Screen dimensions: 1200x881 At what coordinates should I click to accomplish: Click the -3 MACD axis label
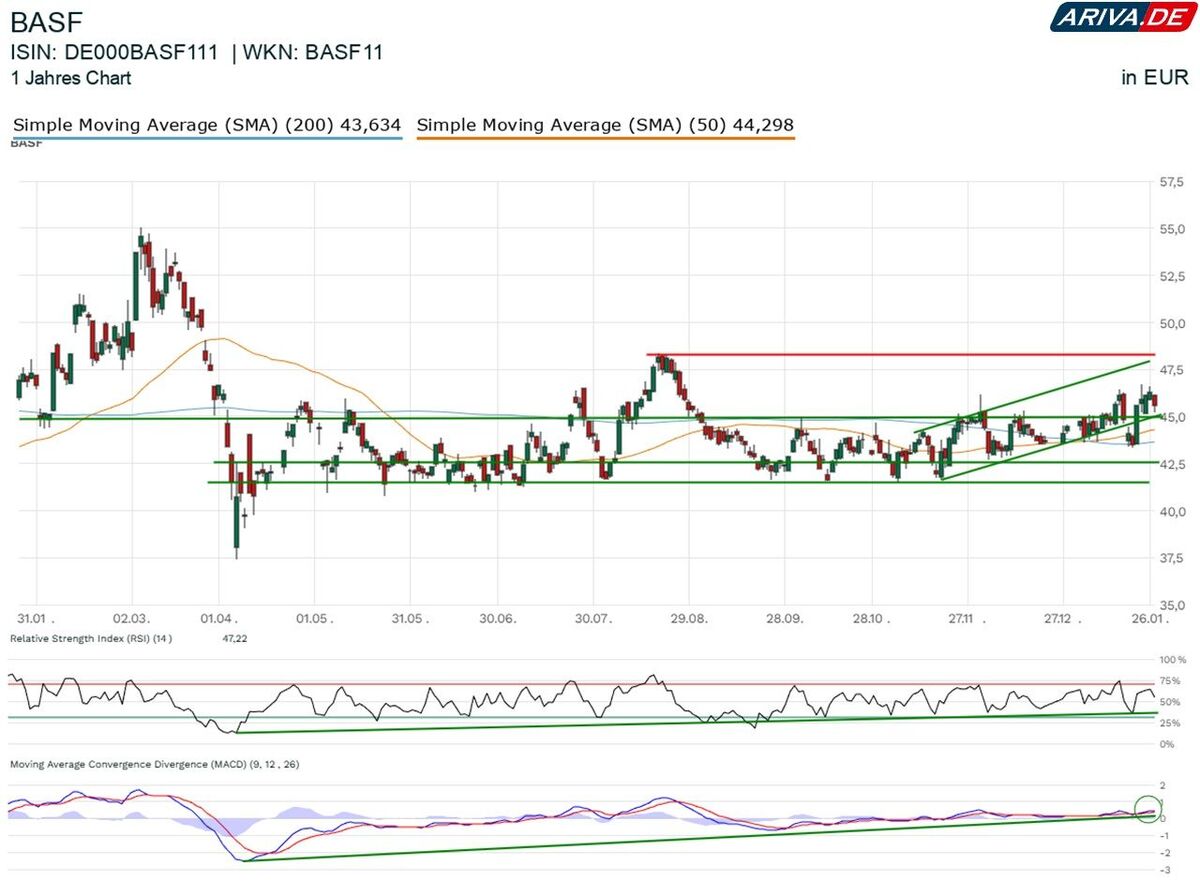point(1165,870)
